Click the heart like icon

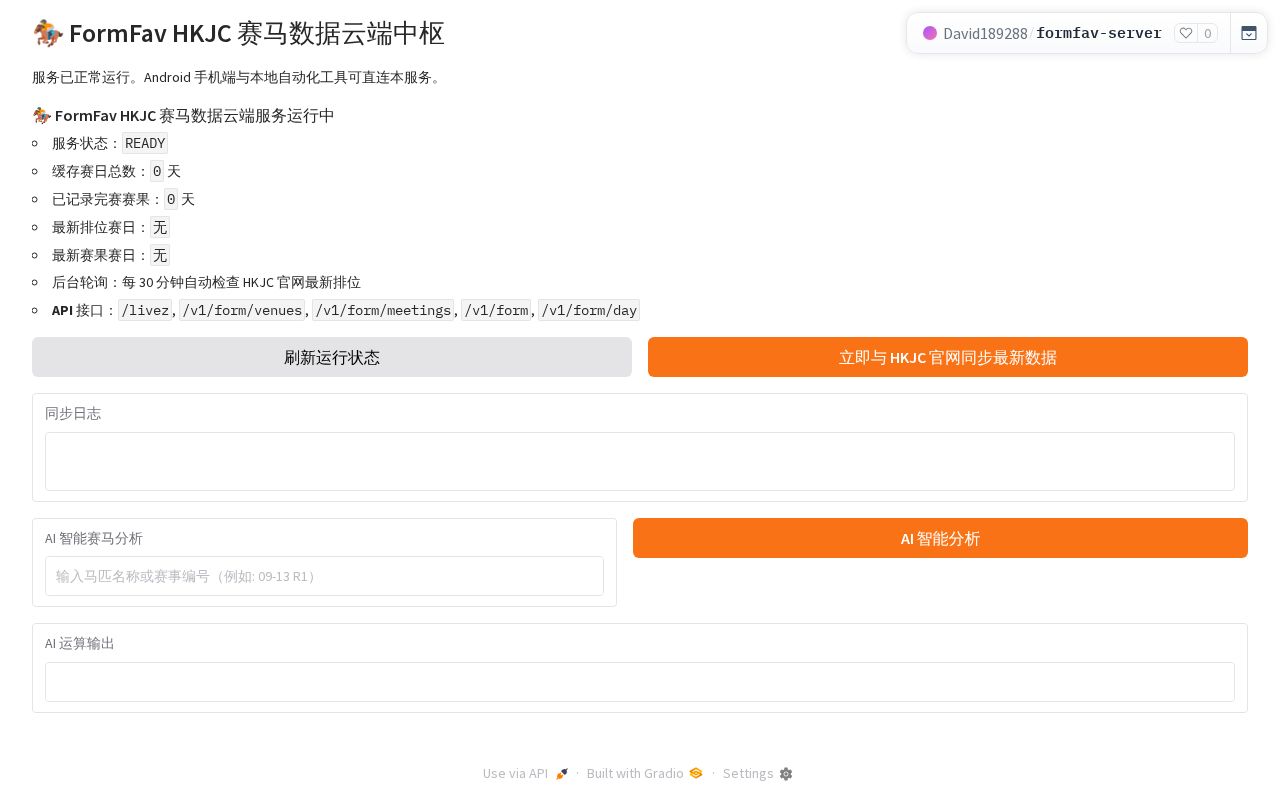click(x=1186, y=33)
